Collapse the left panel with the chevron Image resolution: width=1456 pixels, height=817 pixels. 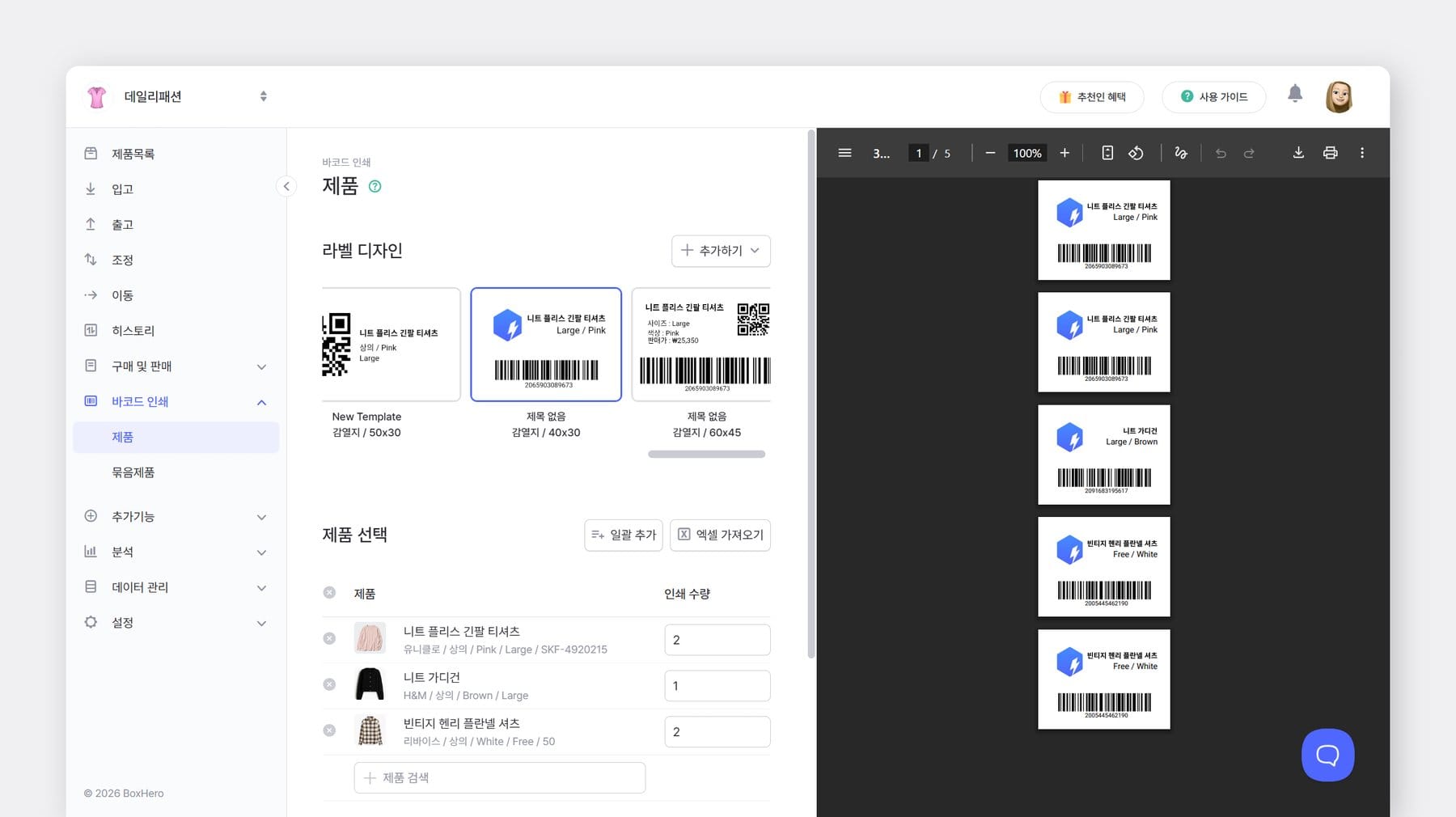[x=286, y=186]
